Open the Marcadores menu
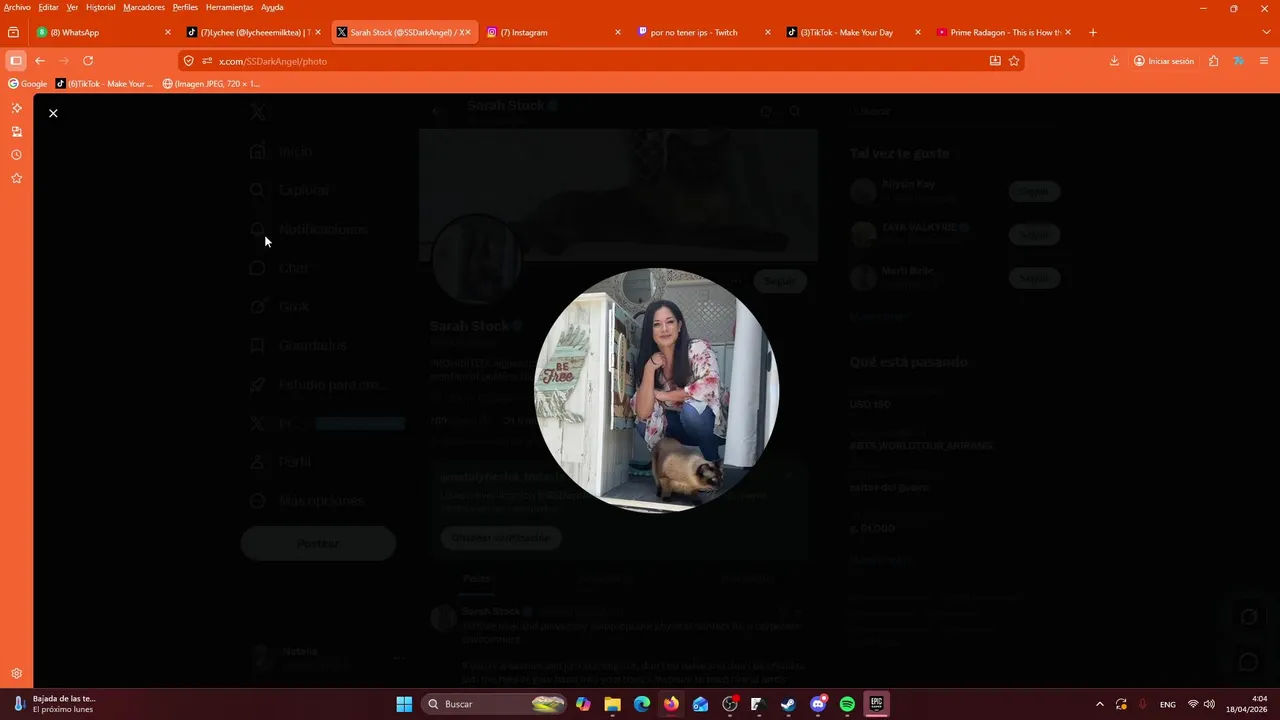1280x720 pixels. [144, 7]
